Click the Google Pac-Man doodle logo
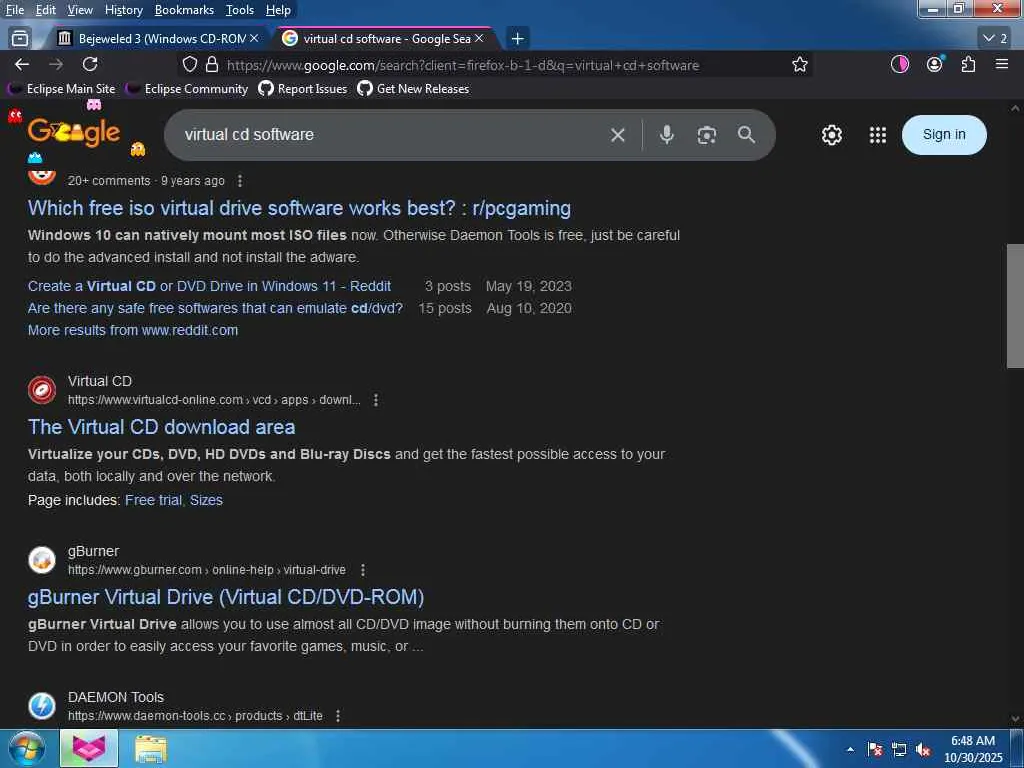 pyautogui.click(x=74, y=133)
